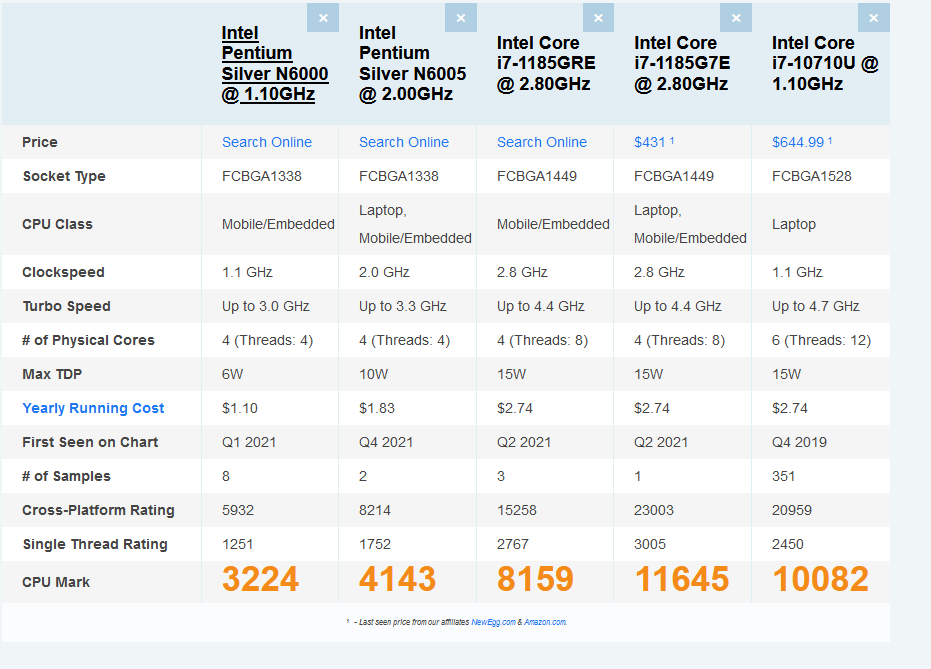Select single thread rating 2767
931x669 pixels.
pos(512,544)
